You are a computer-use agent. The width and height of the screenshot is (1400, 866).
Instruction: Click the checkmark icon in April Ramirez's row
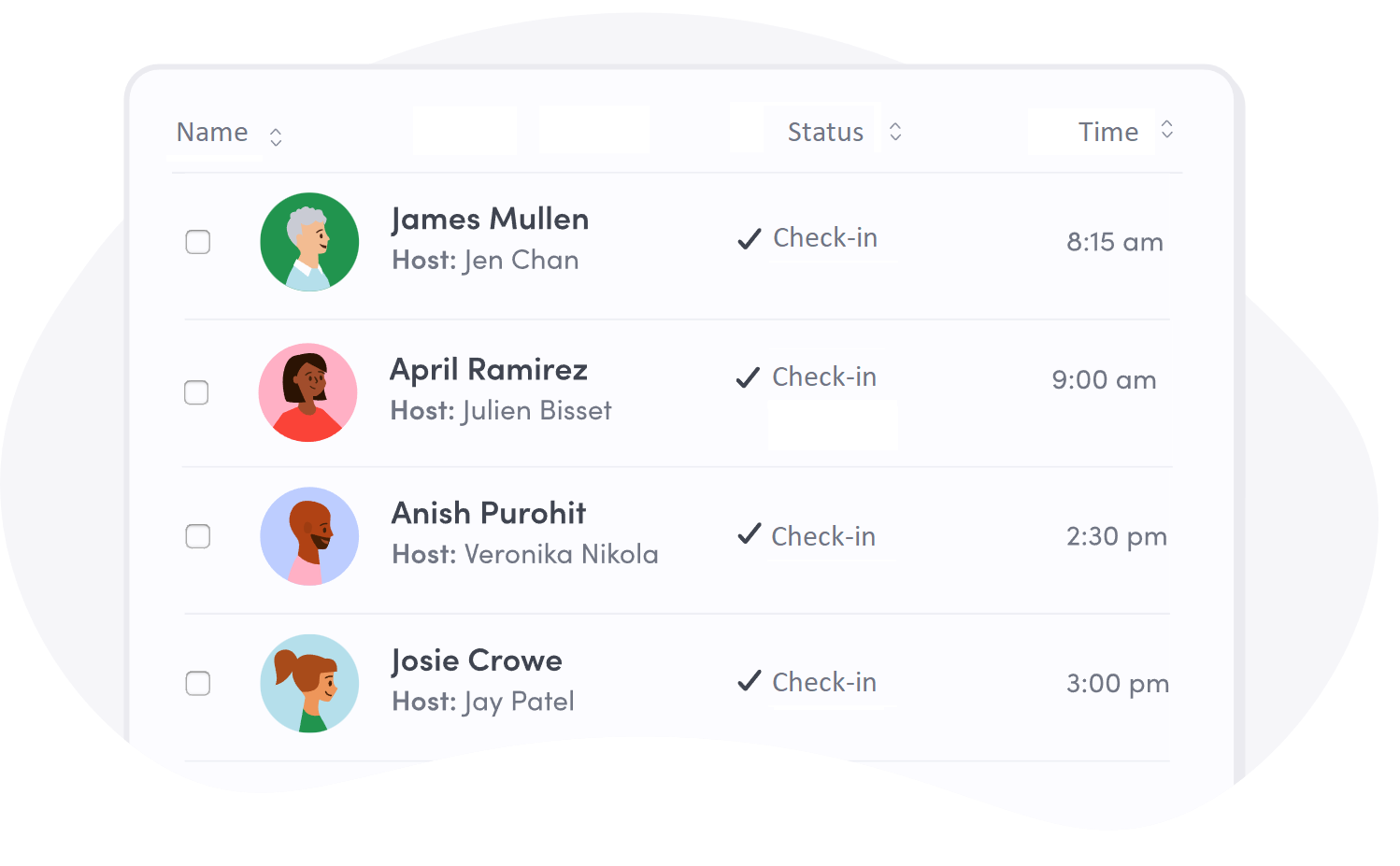click(x=748, y=377)
